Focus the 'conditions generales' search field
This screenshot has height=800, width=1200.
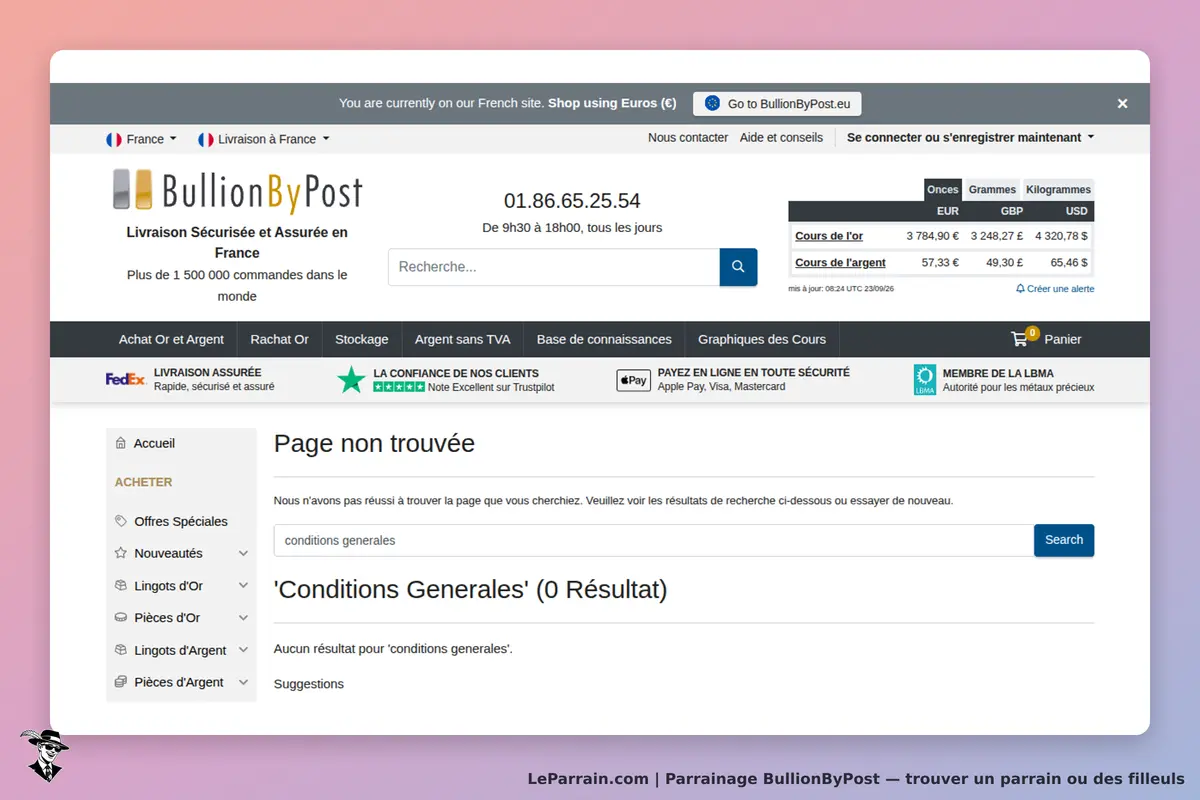(654, 540)
